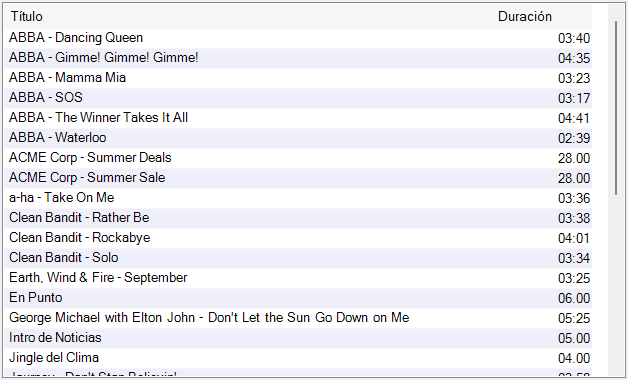Pick the Clean Bandit - Rockabye row
Image resolution: width=628 pixels, height=380 pixels.
(298, 238)
